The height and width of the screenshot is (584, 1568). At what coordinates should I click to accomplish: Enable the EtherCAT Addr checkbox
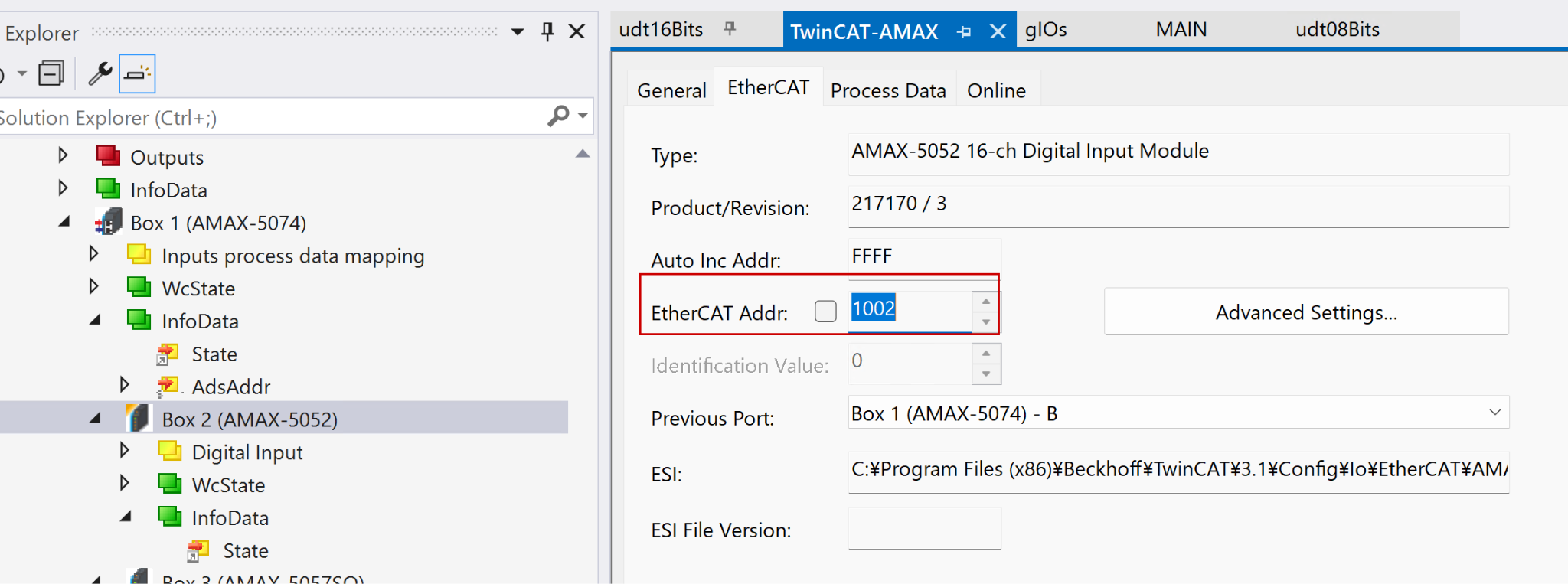[x=825, y=312]
